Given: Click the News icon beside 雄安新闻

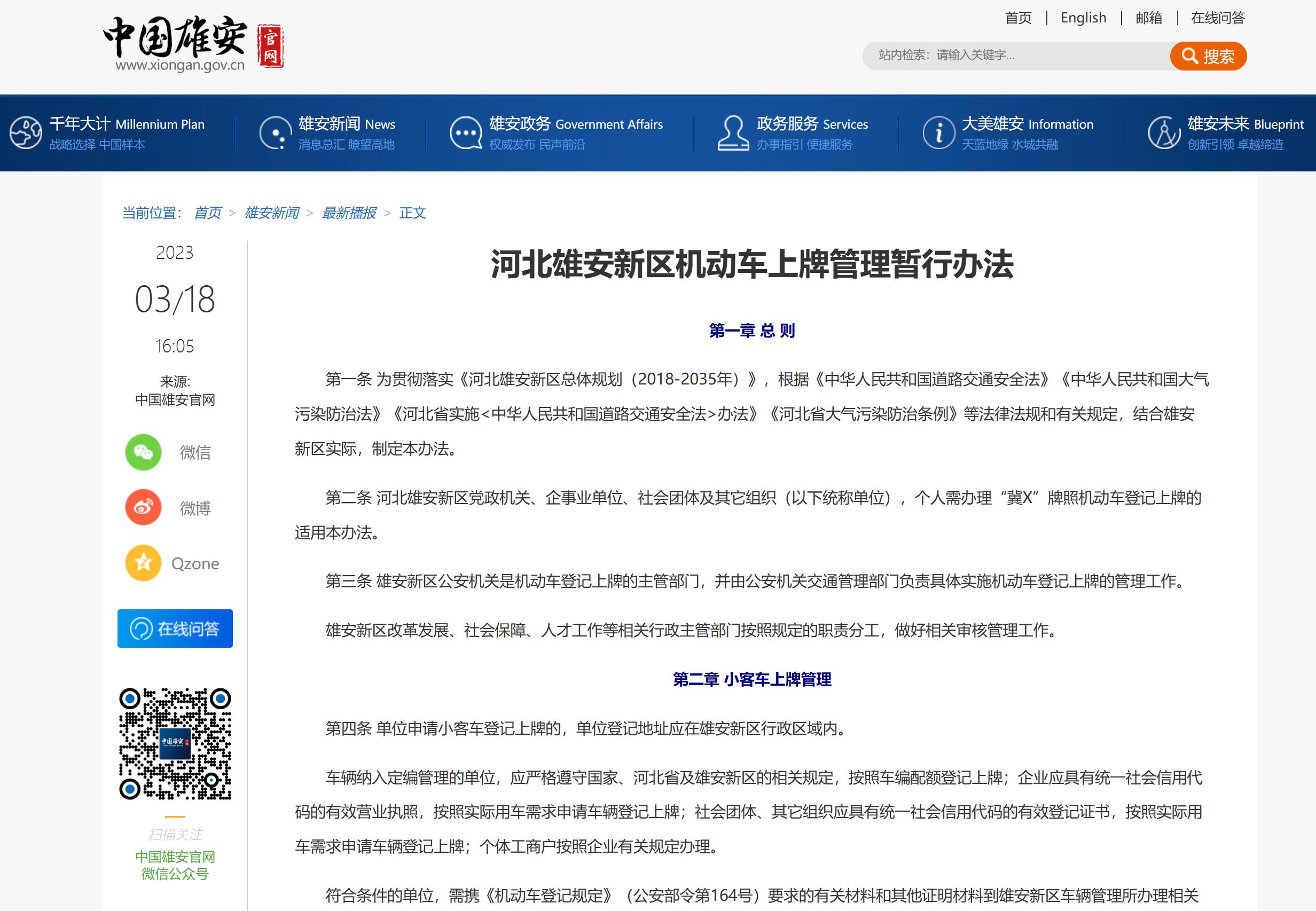Looking at the screenshot, I should click(276, 132).
